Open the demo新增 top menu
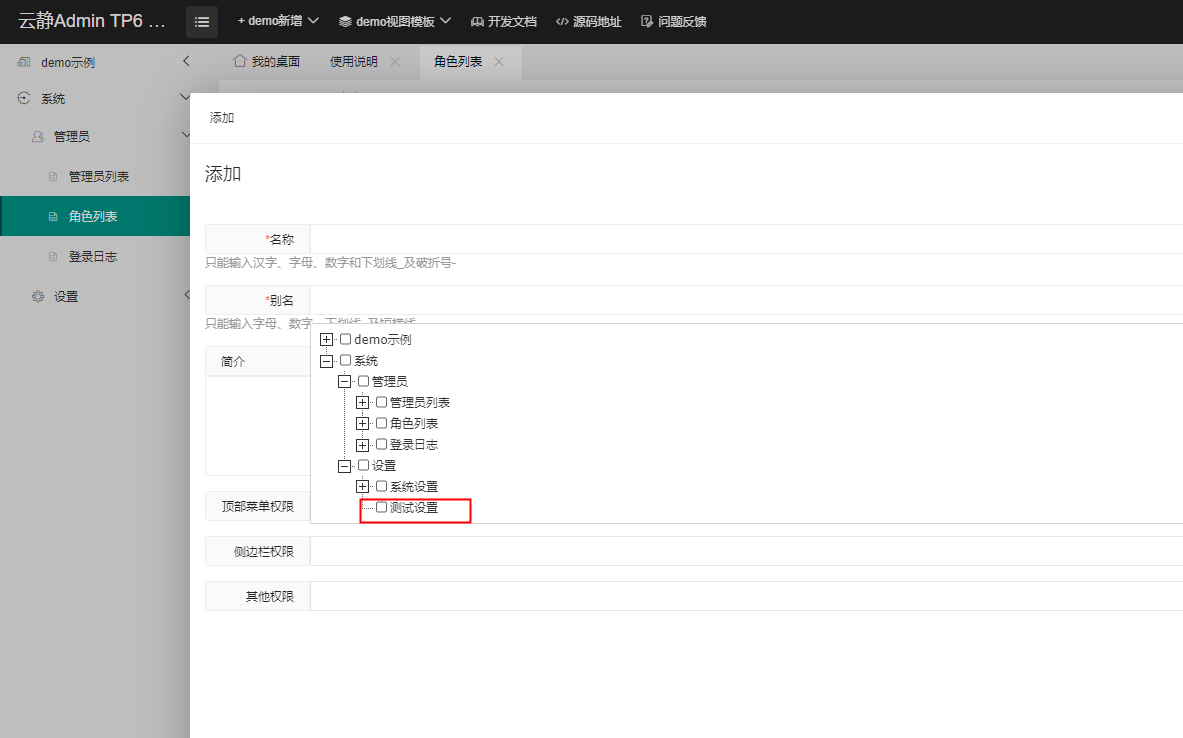Image resolution: width=1183 pixels, height=738 pixels. (278, 21)
